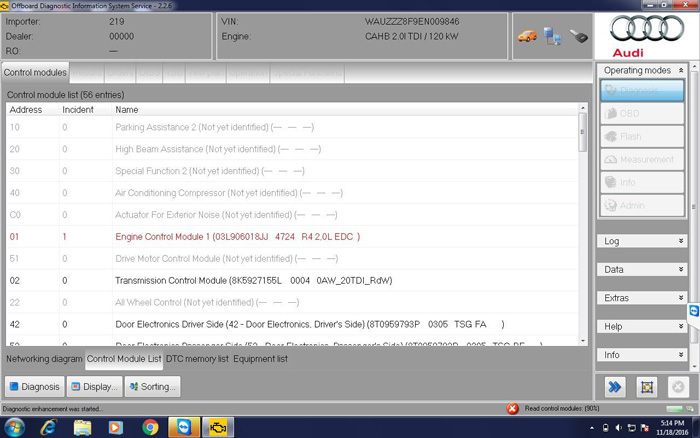
Task: Click the fit-to-screen frame icon
Action: (x=646, y=387)
